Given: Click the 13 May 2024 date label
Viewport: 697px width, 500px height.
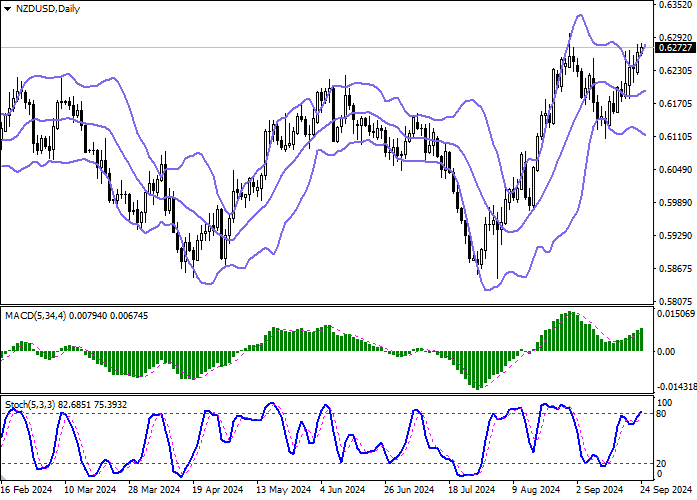Looking at the screenshot, I should point(283,490).
